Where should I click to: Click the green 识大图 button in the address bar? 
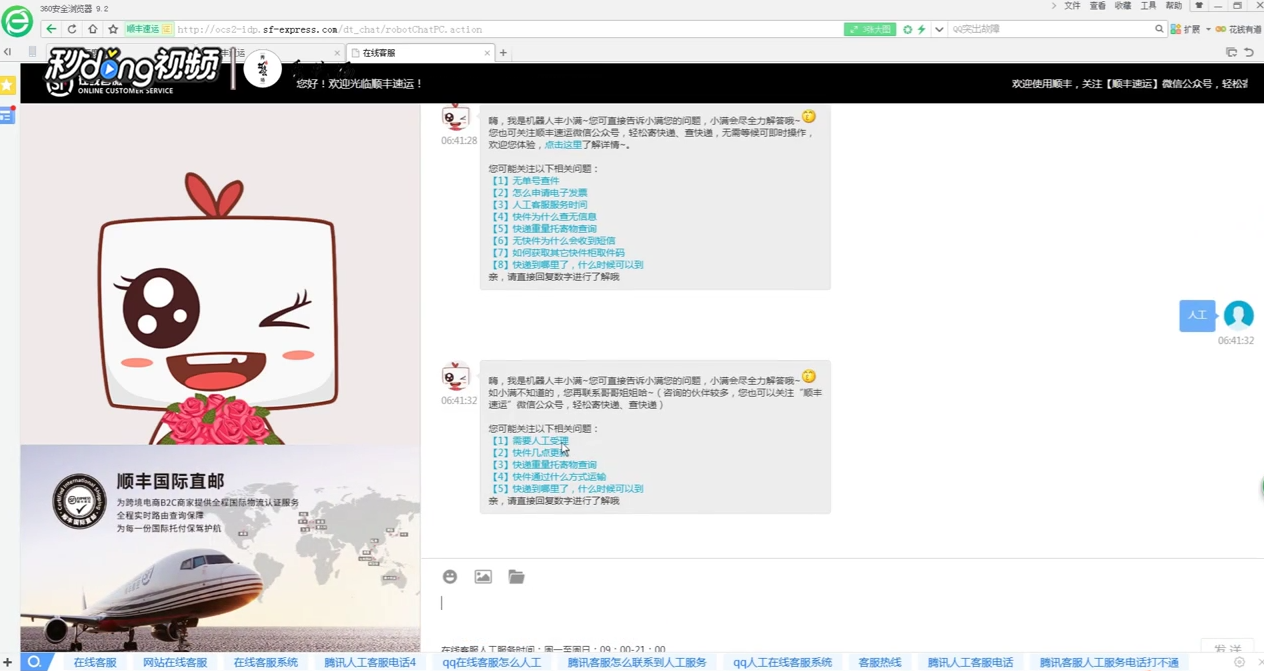click(x=870, y=29)
